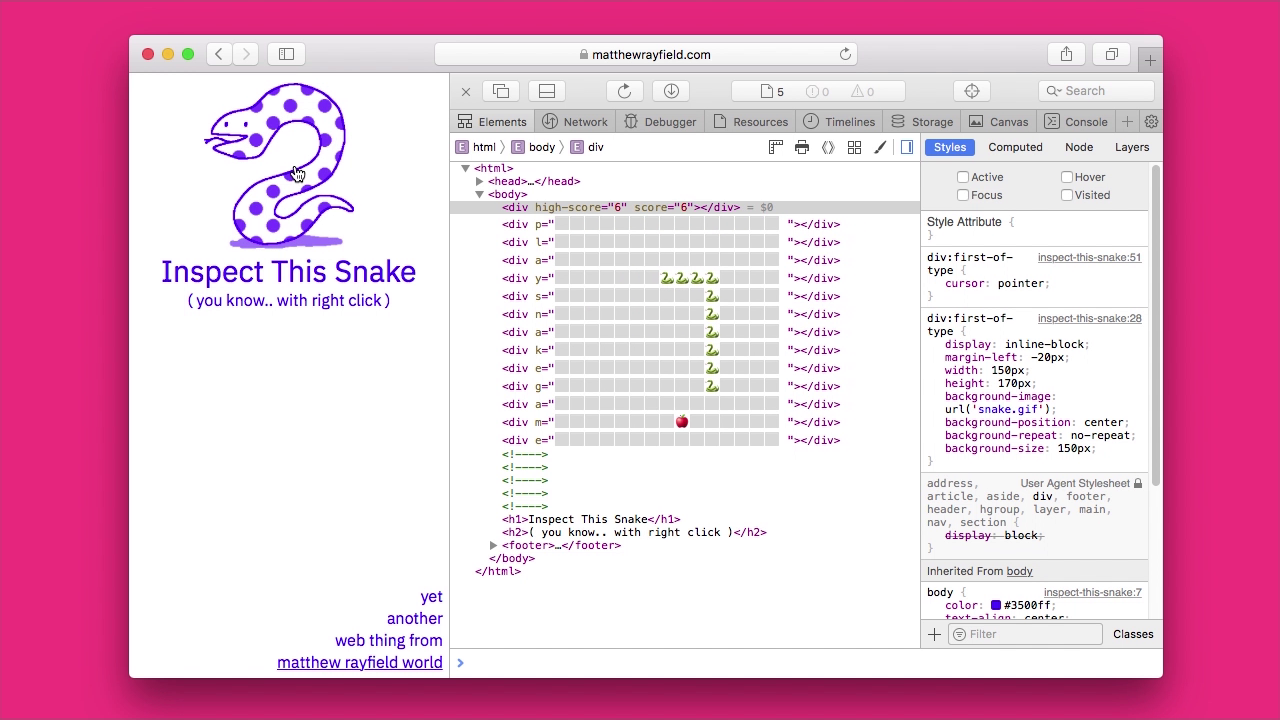Select div in the DOM breadcrumb
The image size is (1280, 720).
587,147
